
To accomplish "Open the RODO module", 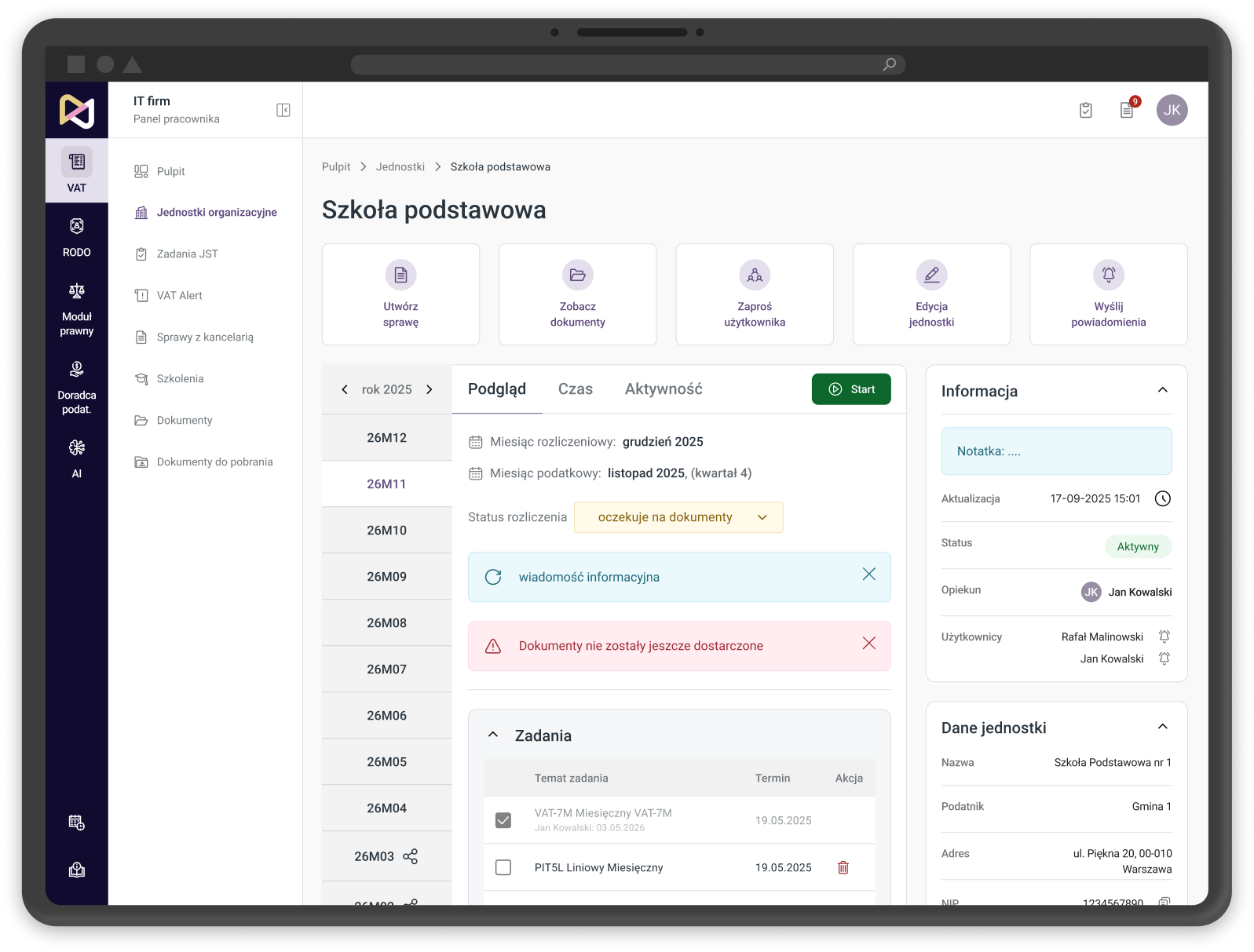I will pos(76,237).
